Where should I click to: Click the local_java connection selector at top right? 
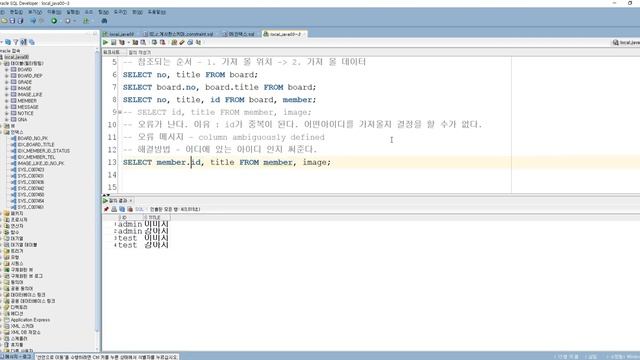626,42
